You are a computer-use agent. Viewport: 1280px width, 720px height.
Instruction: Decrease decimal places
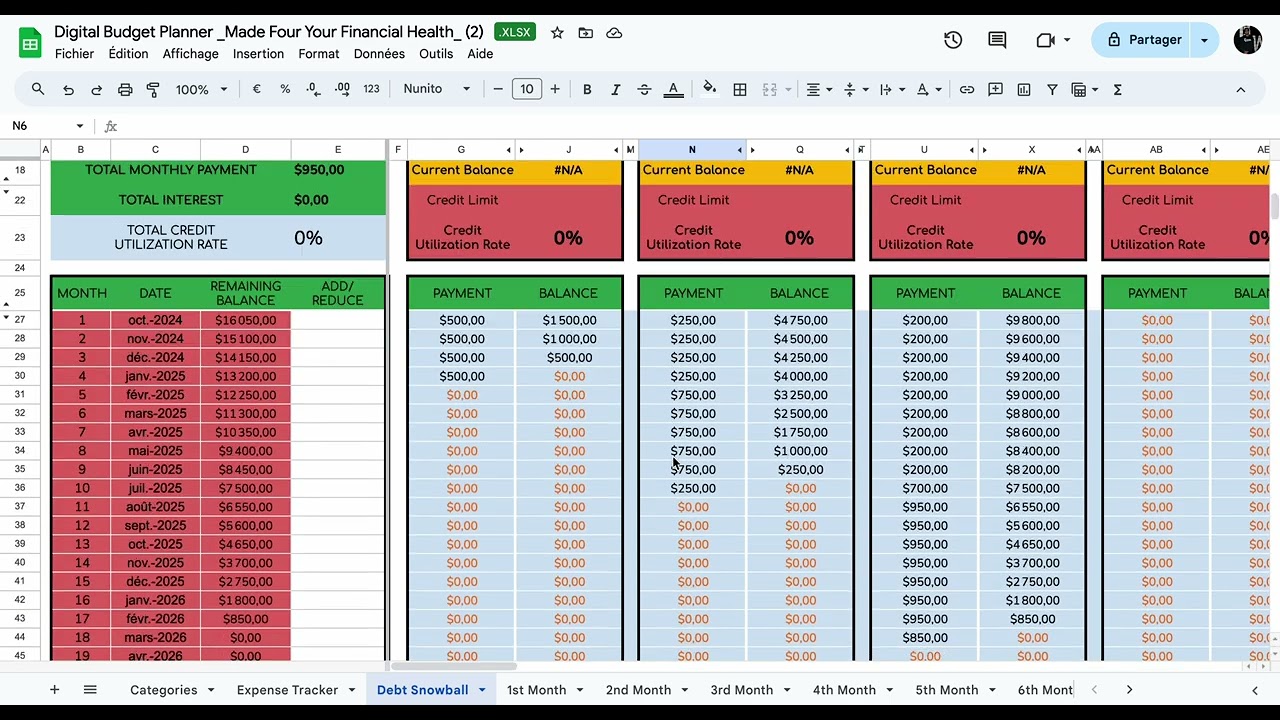(x=313, y=89)
